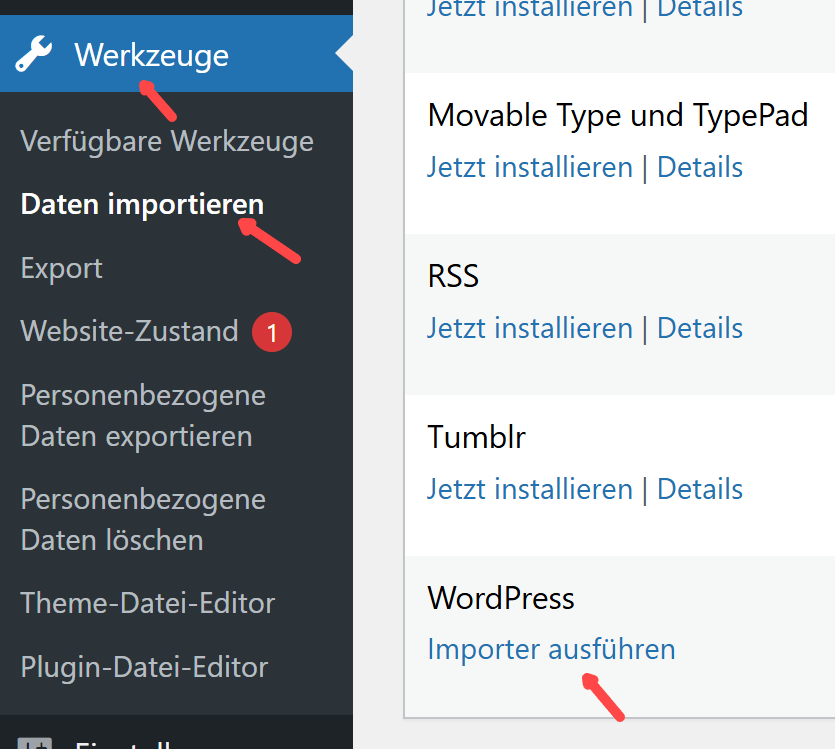Install the Movable Type und TypePad importer
Image resolution: width=835 pixels, height=749 pixels.
click(530, 167)
